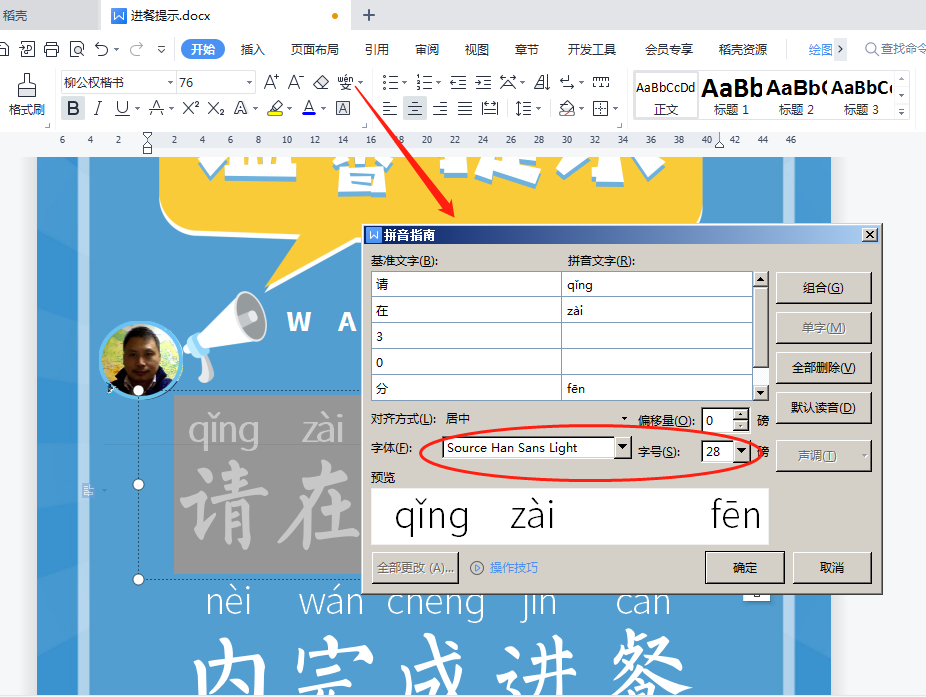Switch to the 审阅 tab
Screen dimensions: 926x697
point(427,50)
